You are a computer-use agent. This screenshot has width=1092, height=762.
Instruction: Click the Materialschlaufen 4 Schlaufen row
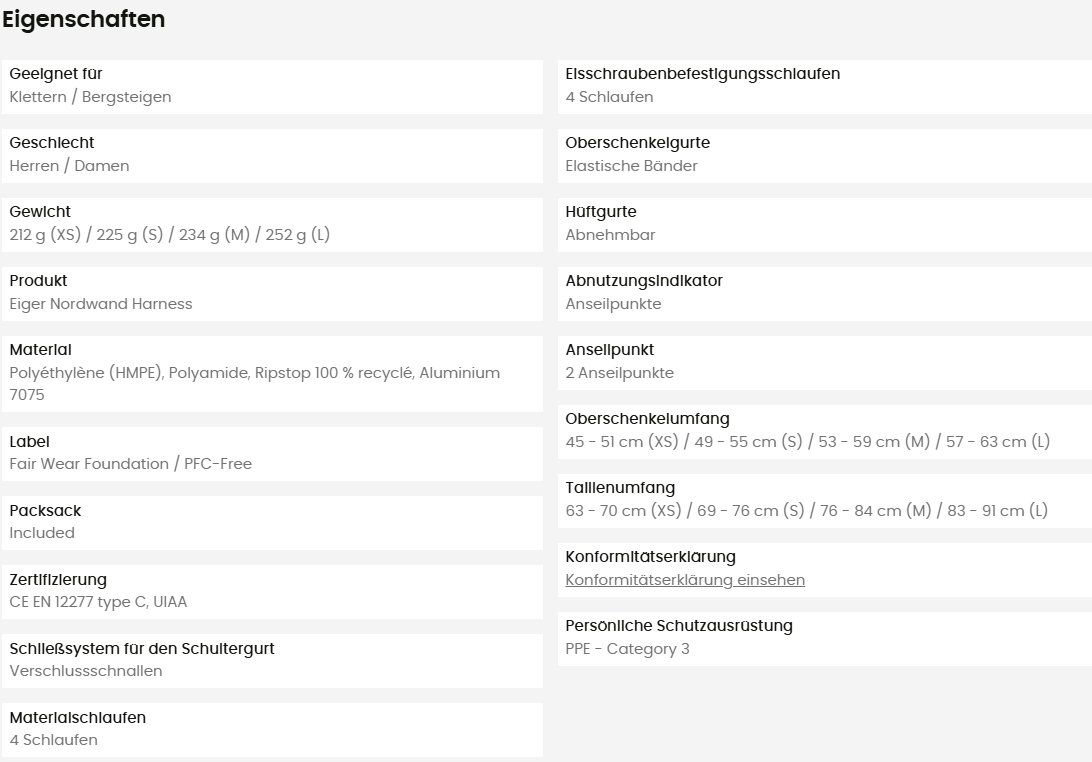272,730
